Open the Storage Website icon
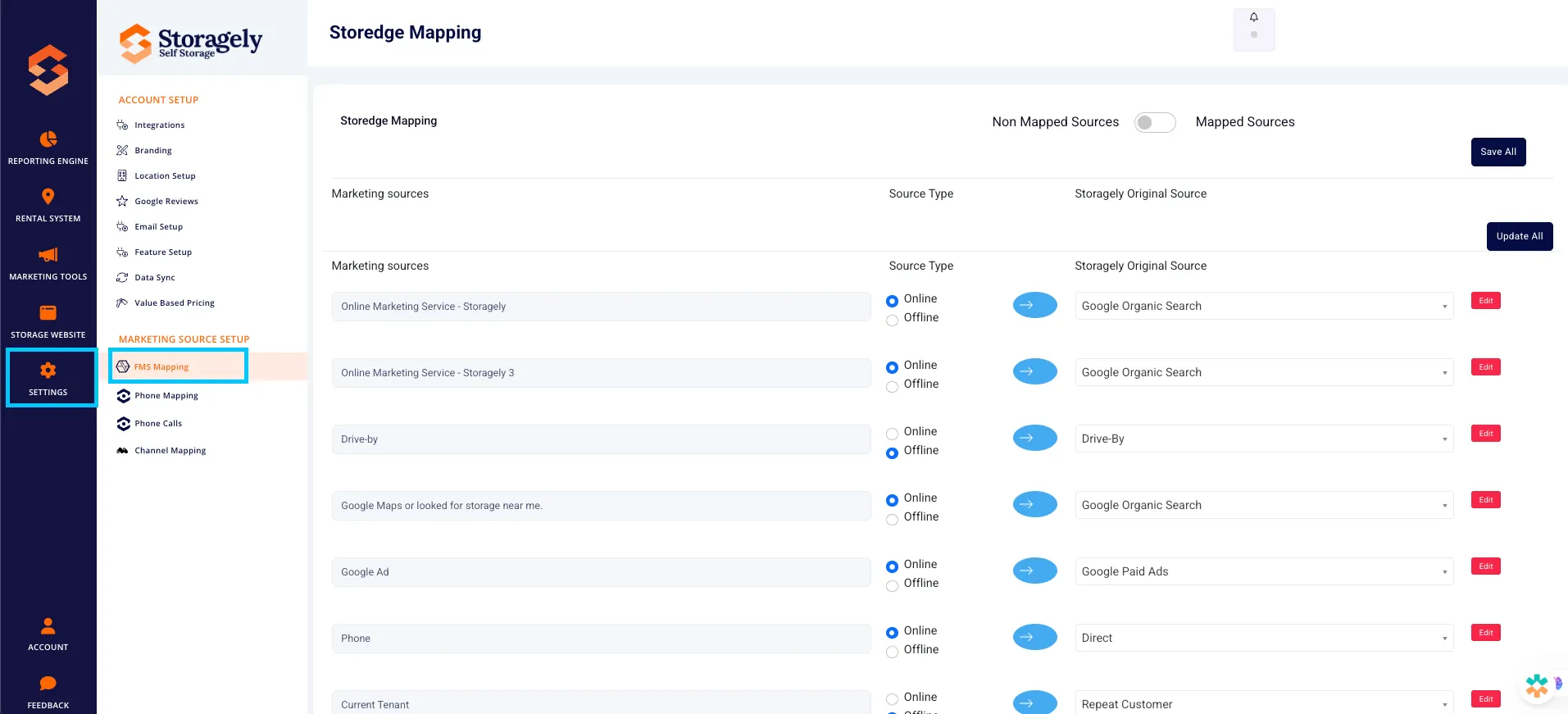 pos(48,312)
